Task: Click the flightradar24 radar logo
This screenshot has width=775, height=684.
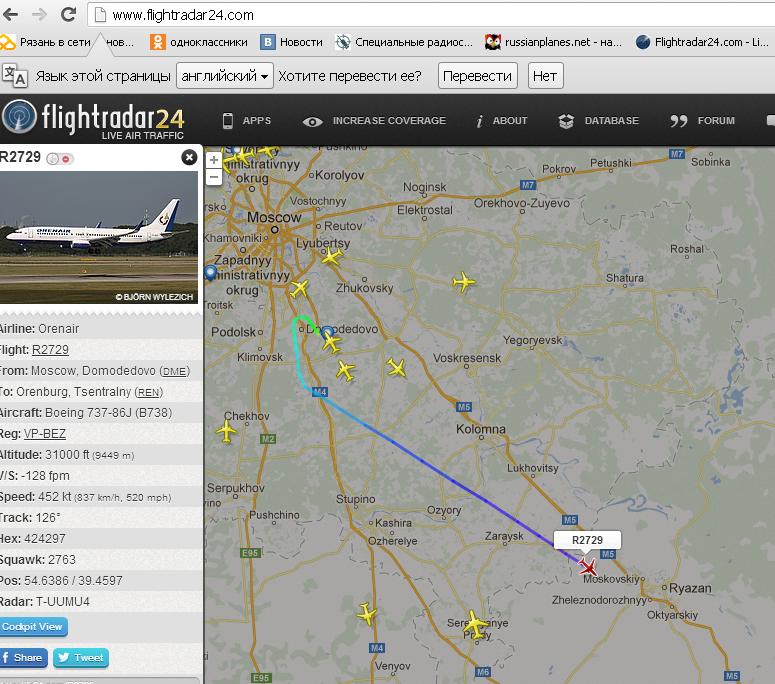Action: click(20, 117)
